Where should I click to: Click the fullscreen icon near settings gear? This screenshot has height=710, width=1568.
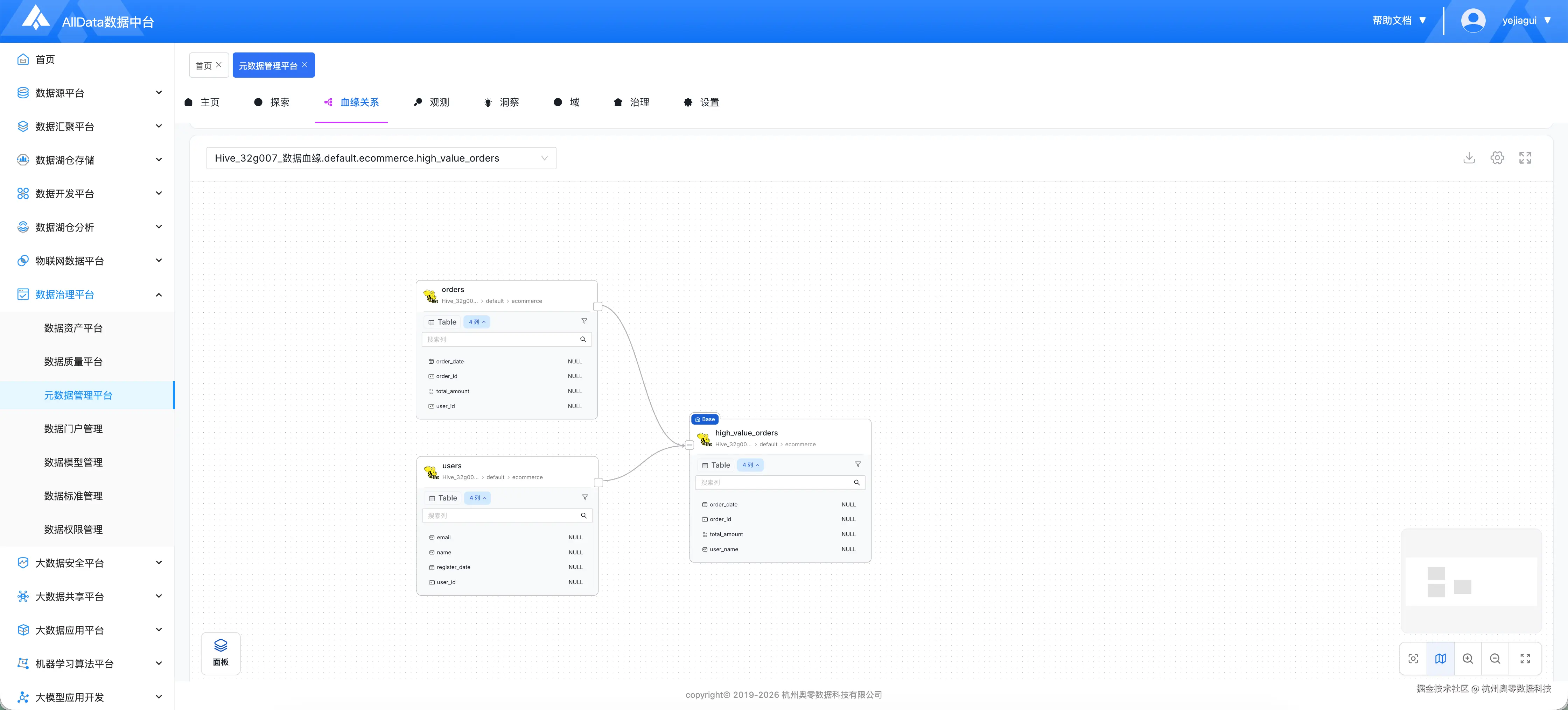(x=1525, y=158)
